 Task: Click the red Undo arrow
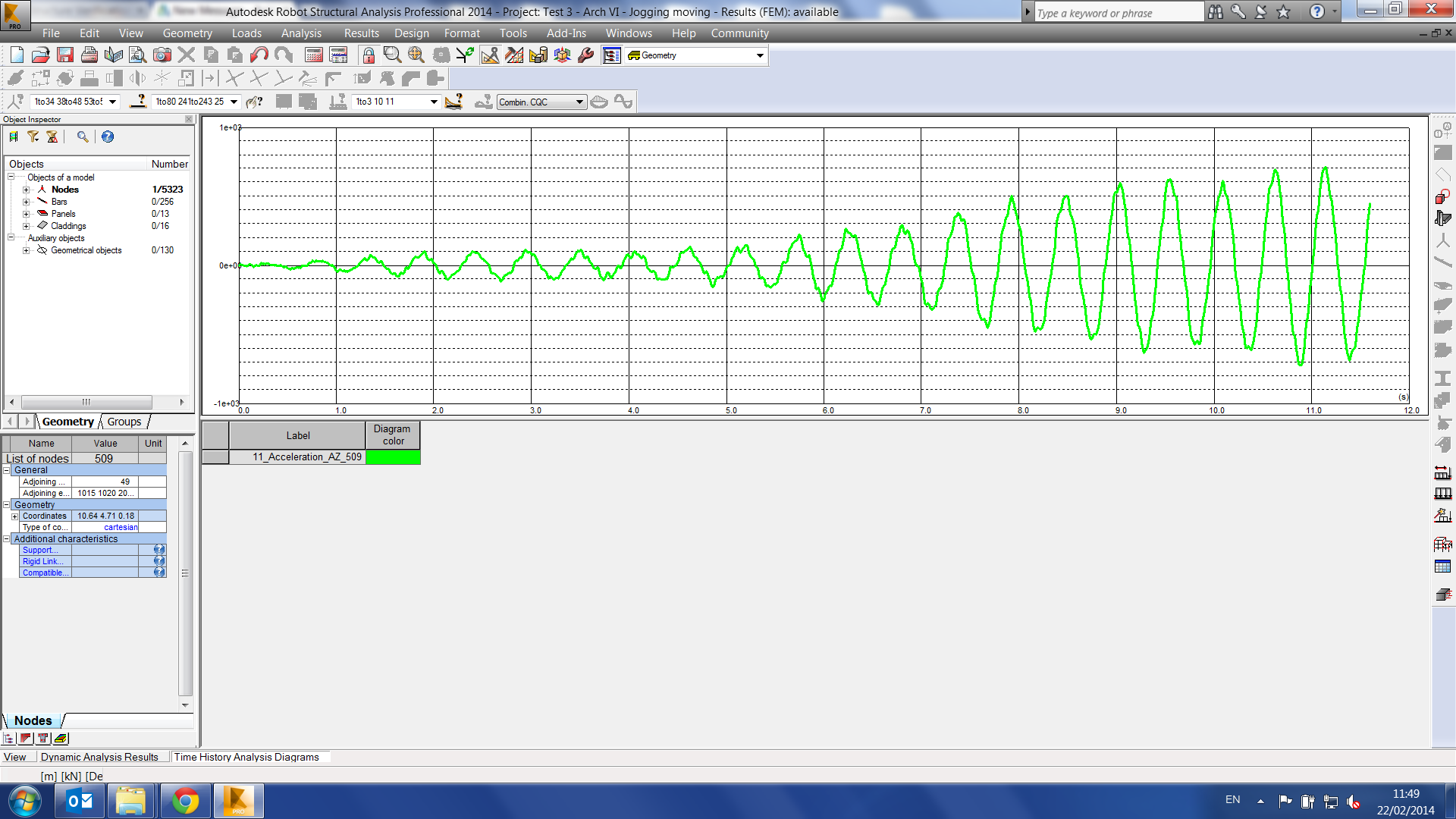coord(259,55)
